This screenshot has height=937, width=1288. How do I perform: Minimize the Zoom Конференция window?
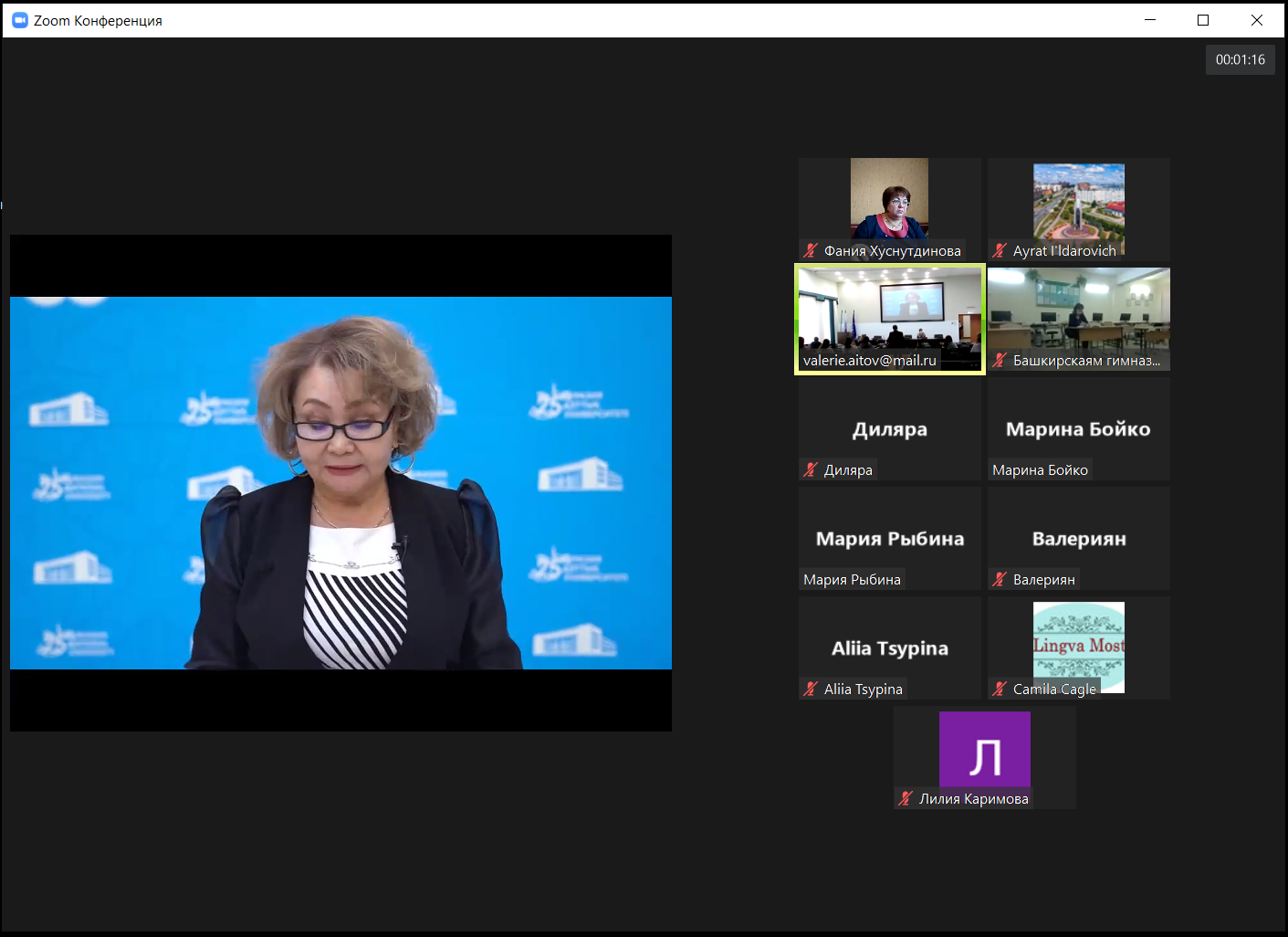(1150, 20)
